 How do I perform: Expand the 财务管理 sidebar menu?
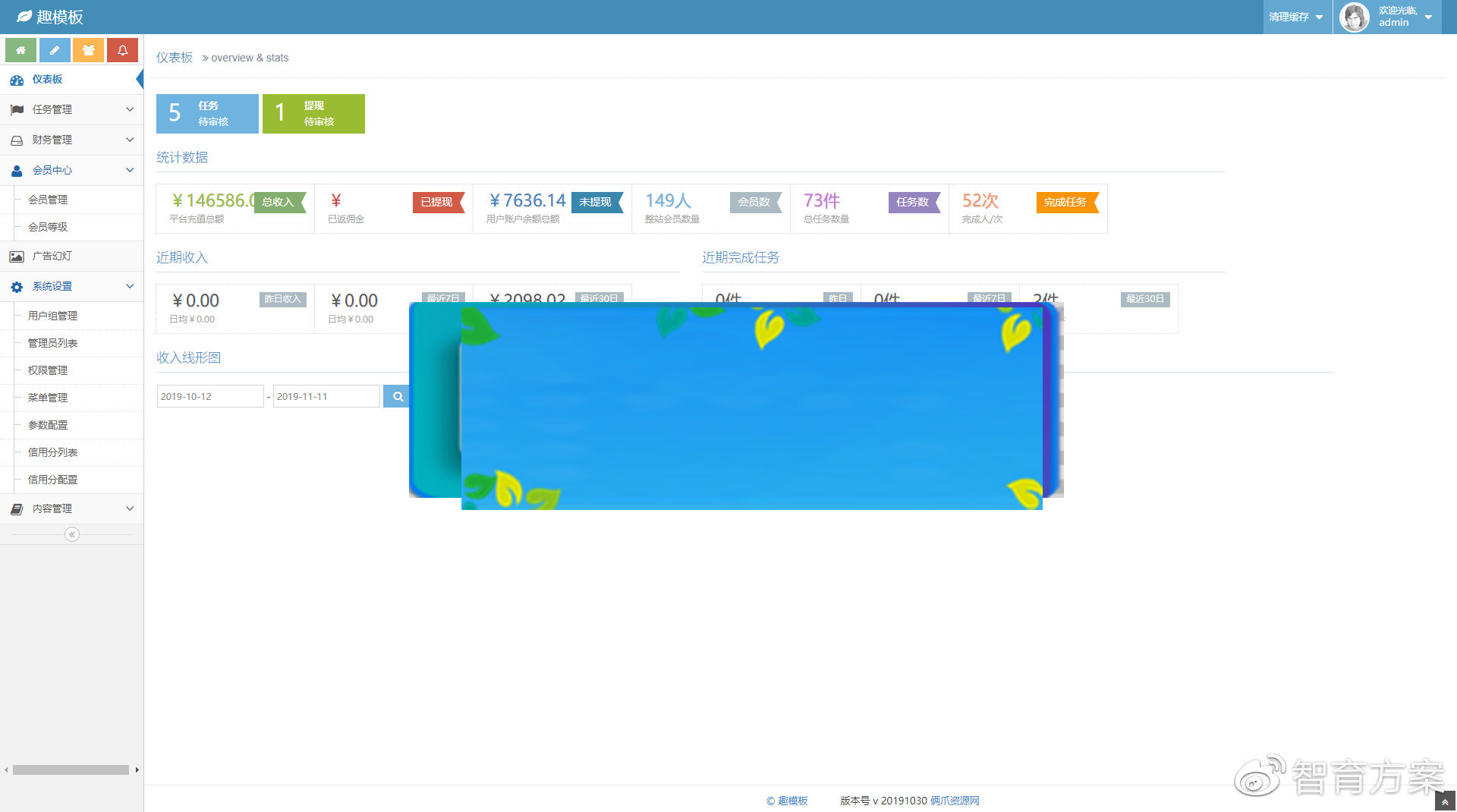coord(71,140)
